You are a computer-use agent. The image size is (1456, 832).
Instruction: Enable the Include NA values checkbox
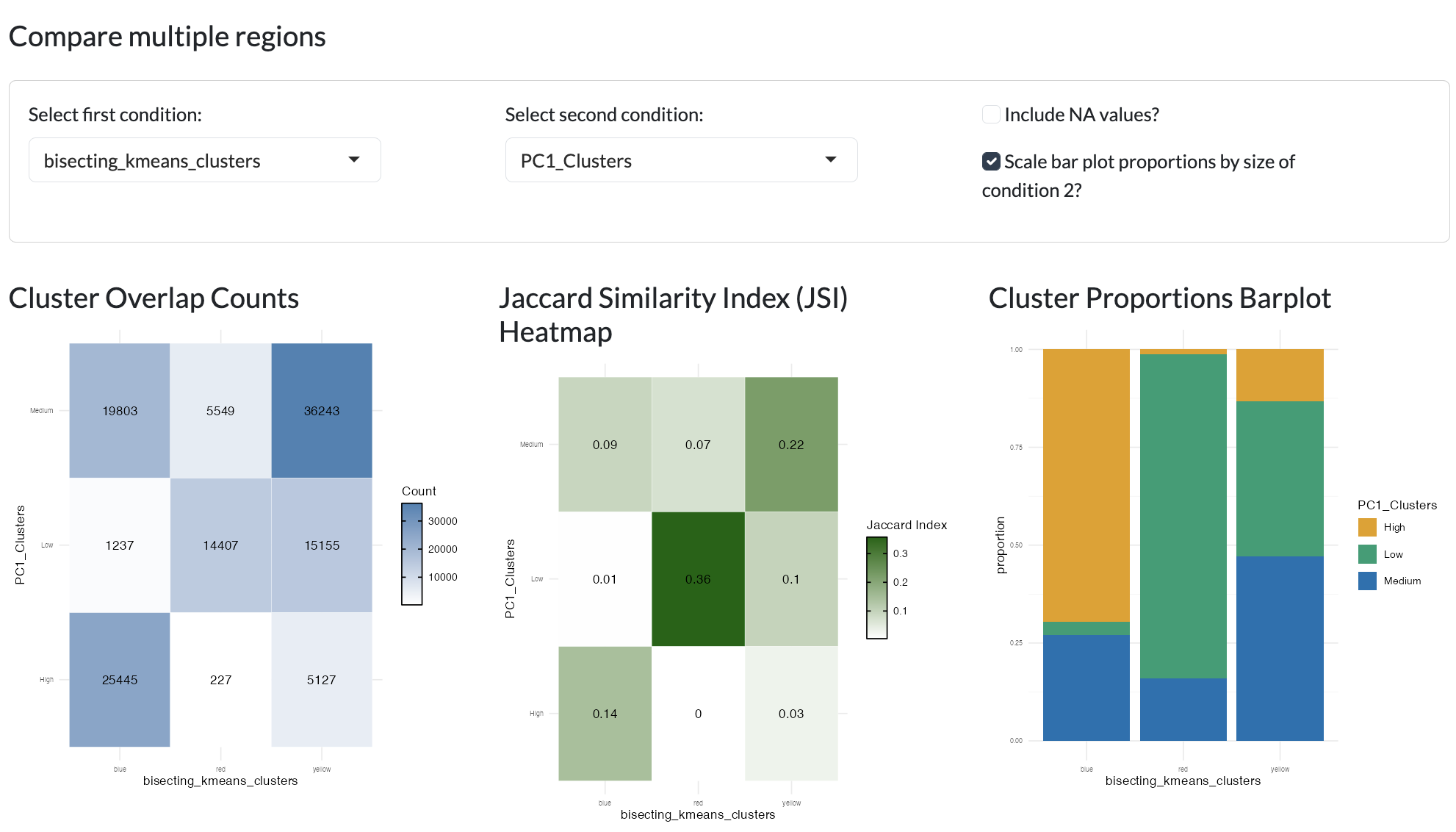click(991, 115)
